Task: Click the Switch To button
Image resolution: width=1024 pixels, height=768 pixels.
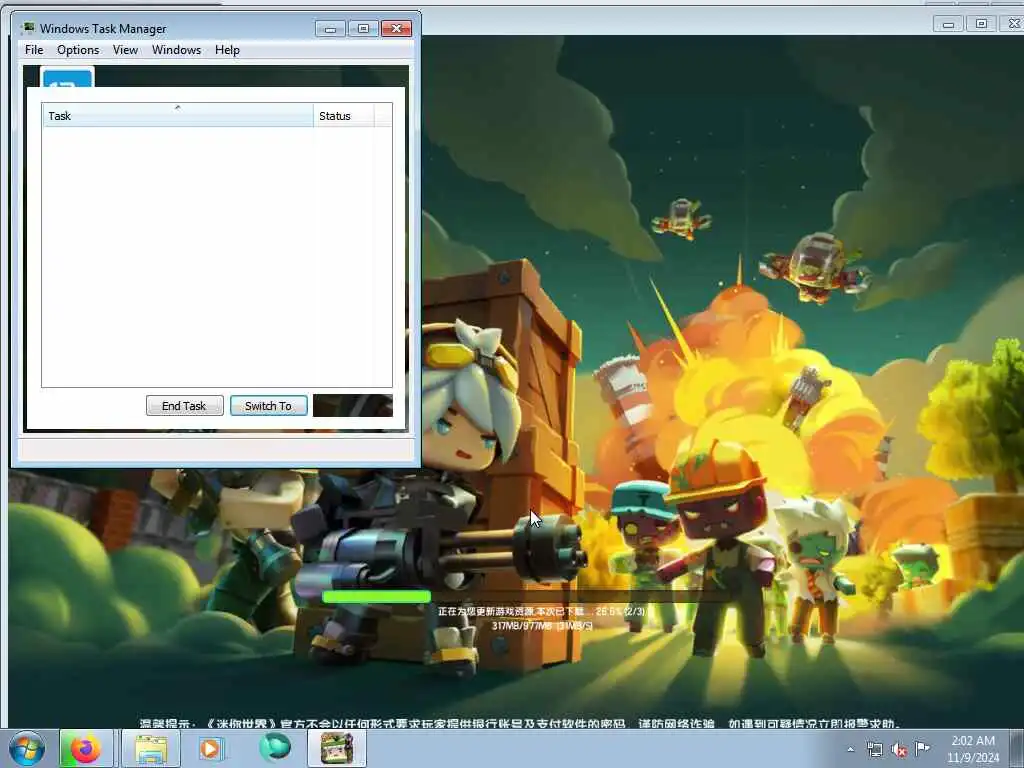Action: pos(268,406)
